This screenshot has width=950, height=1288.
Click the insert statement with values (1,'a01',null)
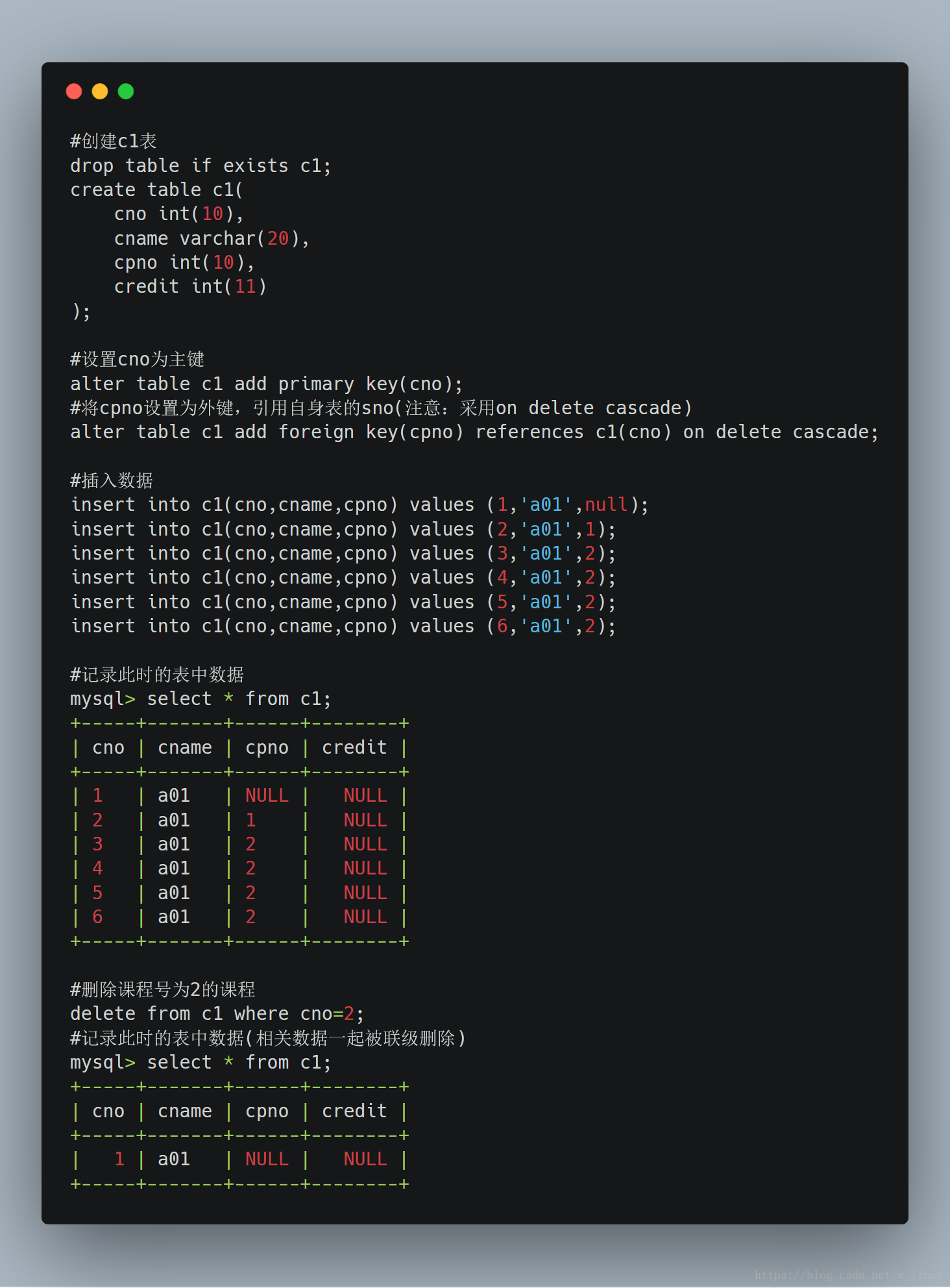tap(359, 504)
